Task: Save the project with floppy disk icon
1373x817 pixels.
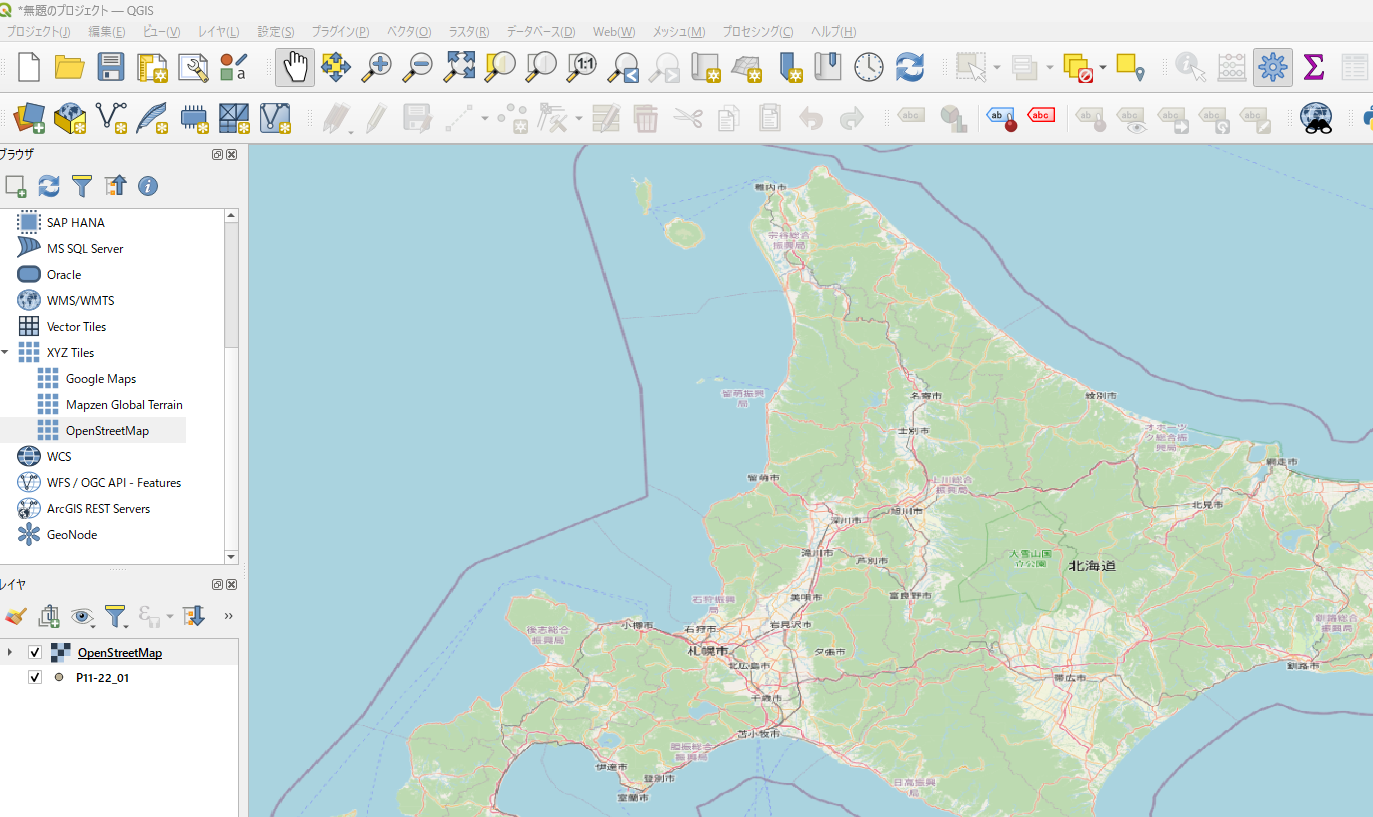Action: [110, 68]
